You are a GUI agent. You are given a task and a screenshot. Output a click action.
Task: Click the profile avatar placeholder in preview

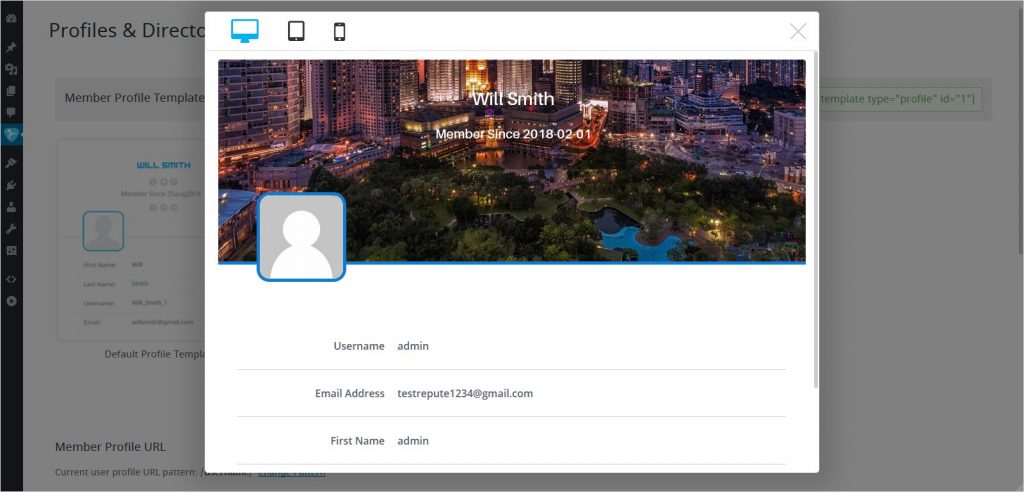pos(301,237)
